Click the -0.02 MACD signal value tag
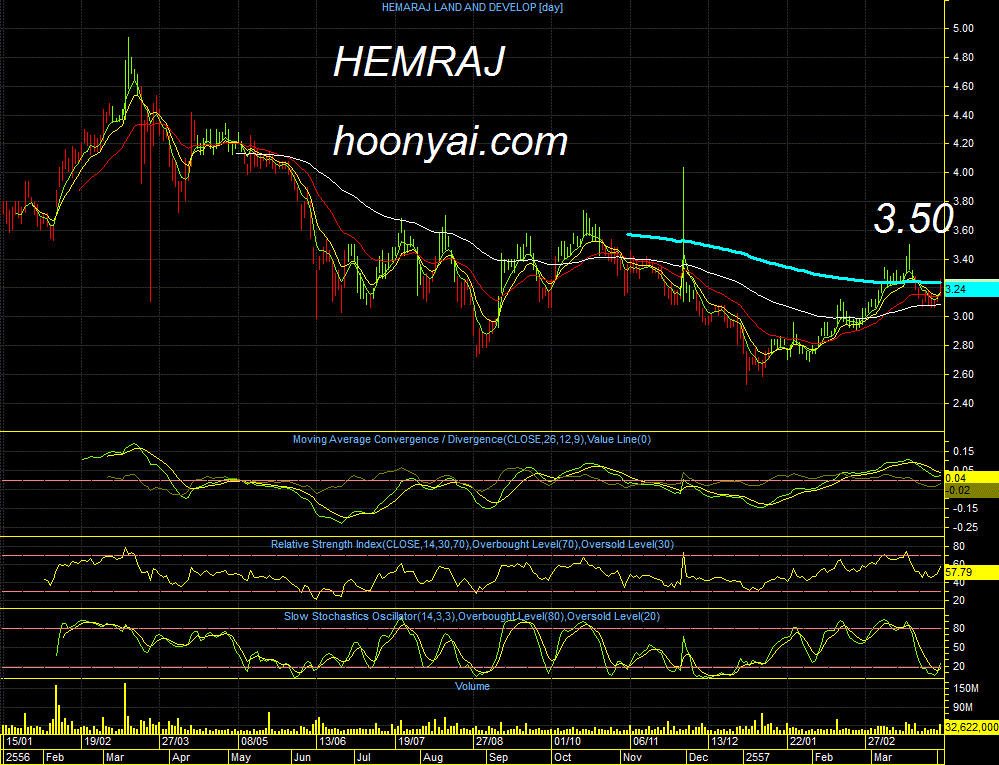999x765 pixels. point(971,490)
